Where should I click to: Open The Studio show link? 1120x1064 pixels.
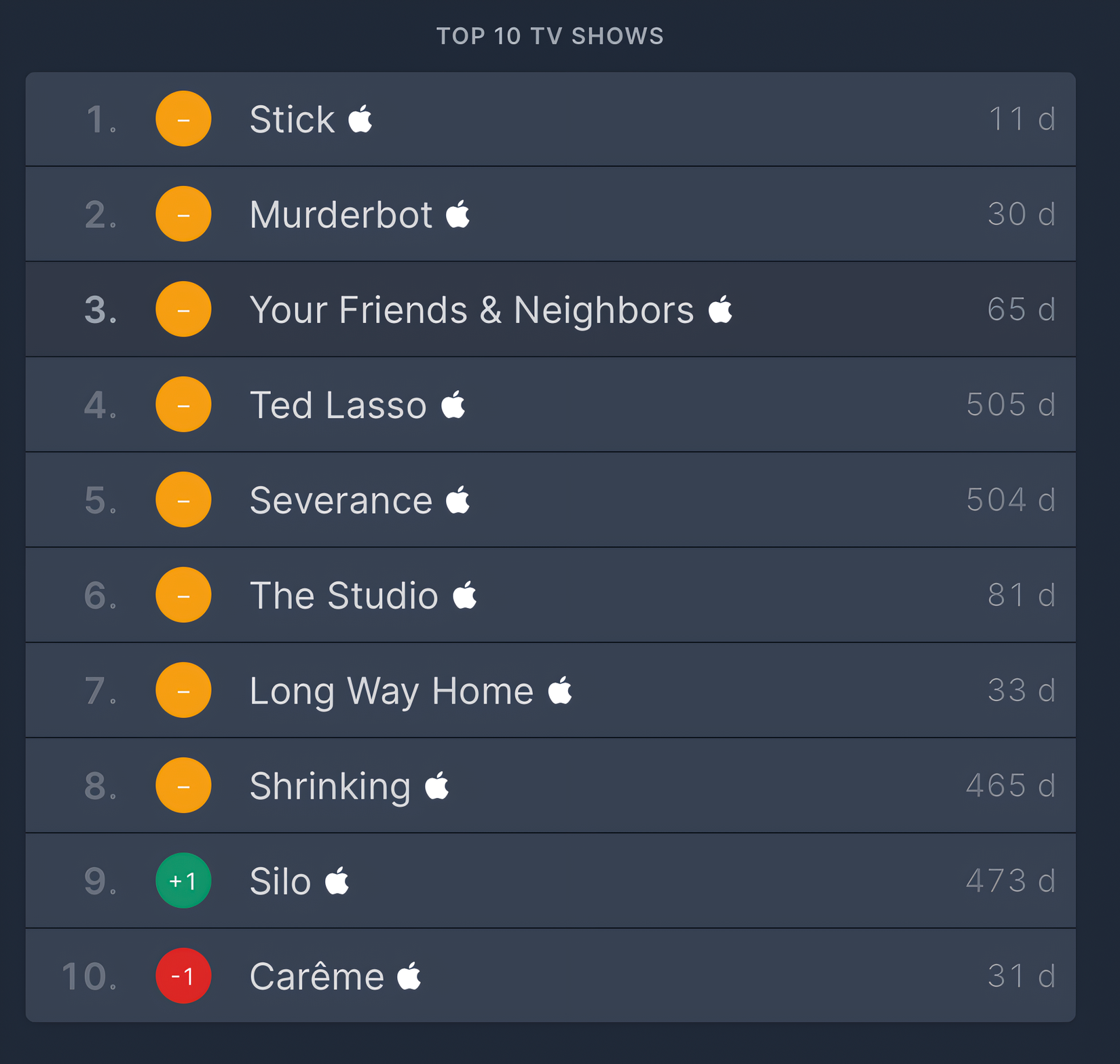[344, 596]
